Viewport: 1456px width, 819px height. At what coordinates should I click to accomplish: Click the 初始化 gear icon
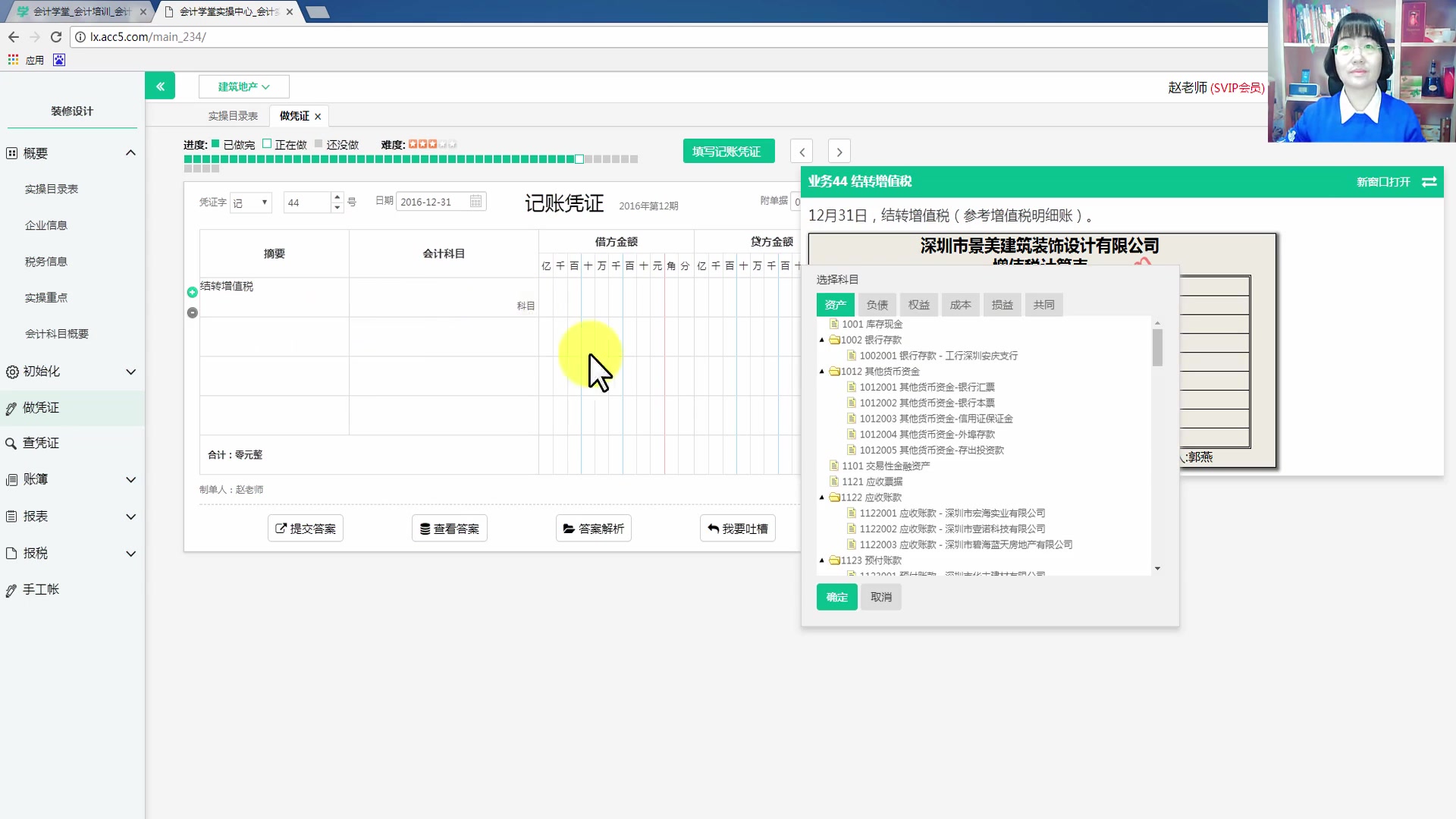(11, 372)
